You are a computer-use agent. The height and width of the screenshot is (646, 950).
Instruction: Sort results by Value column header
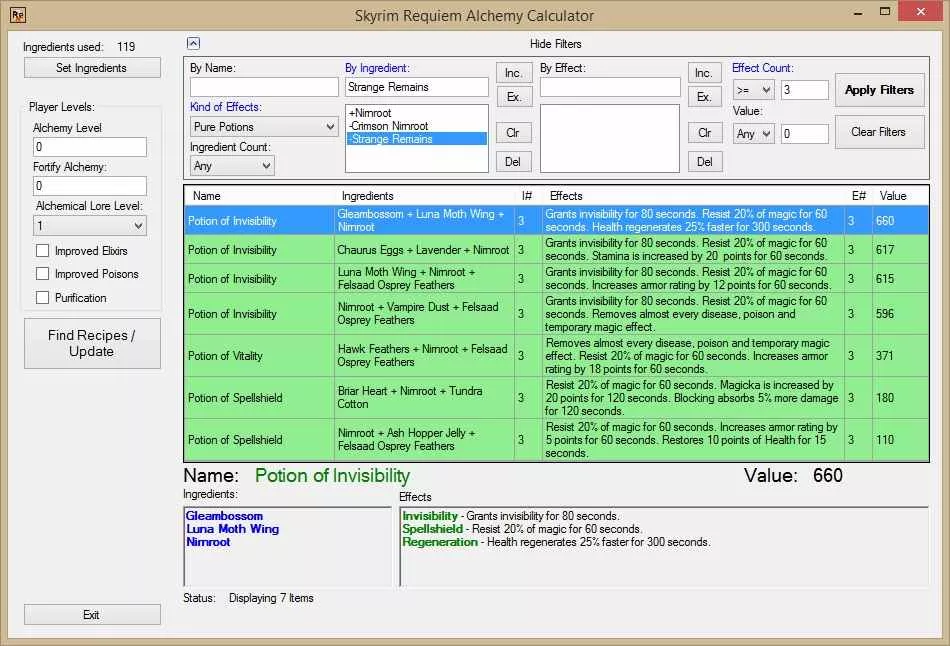(x=900, y=196)
